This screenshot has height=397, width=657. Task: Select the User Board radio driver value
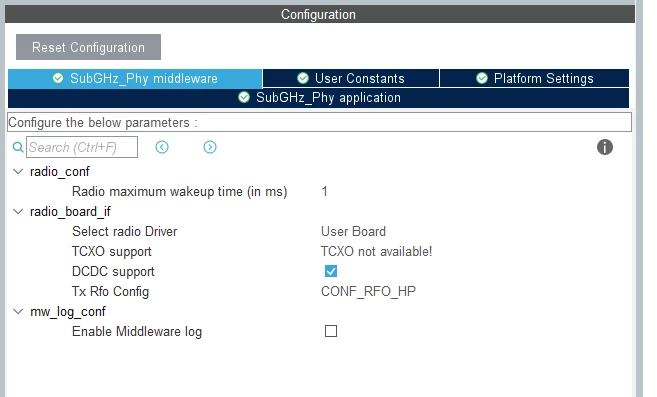353,231
